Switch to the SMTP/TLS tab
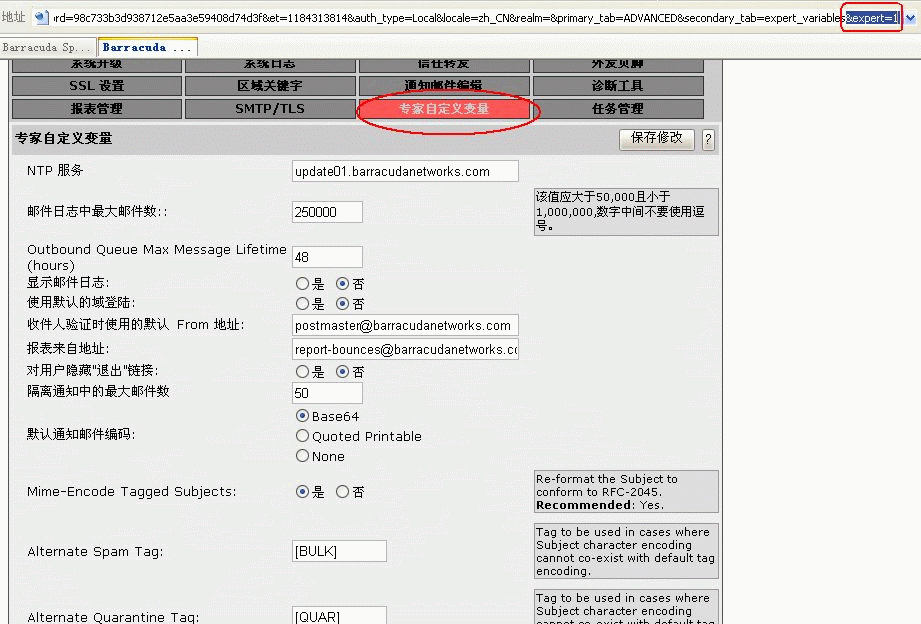Image resolution: width=921 pixels, height=624 pixels. pyautogui.click(x=270, y=109)
